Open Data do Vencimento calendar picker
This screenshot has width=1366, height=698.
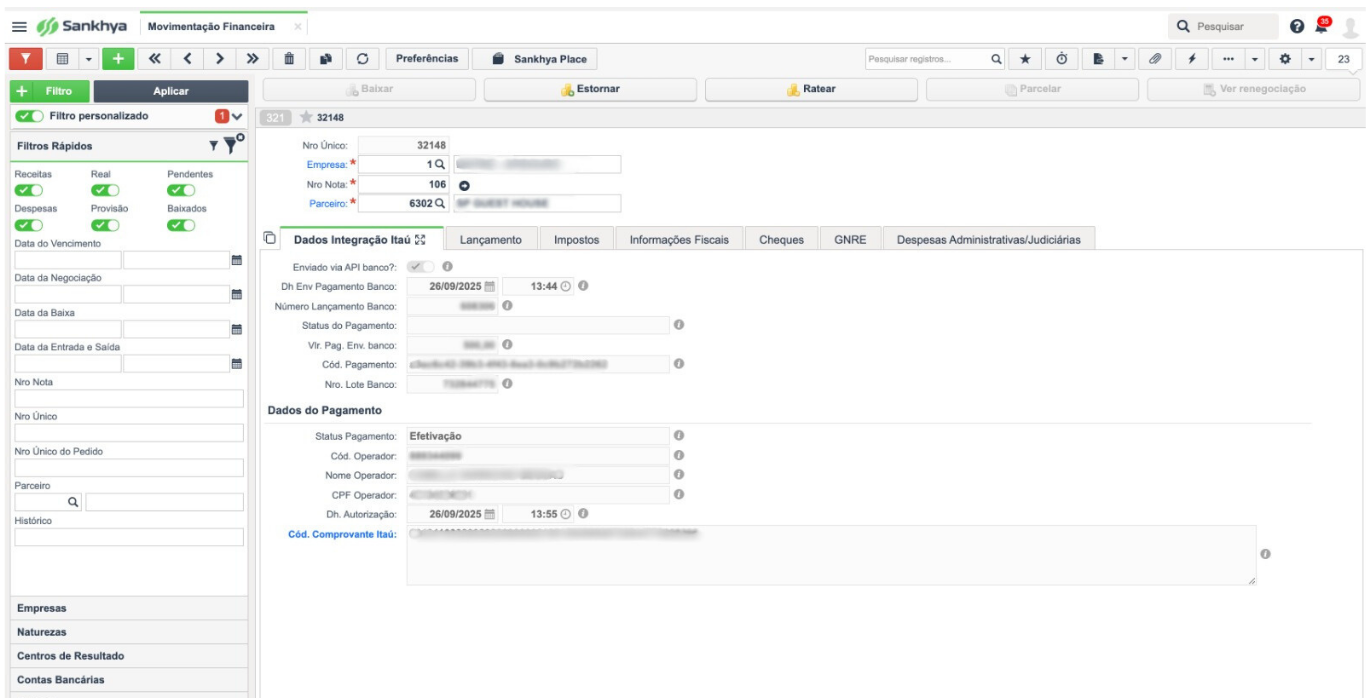[237, 260]
